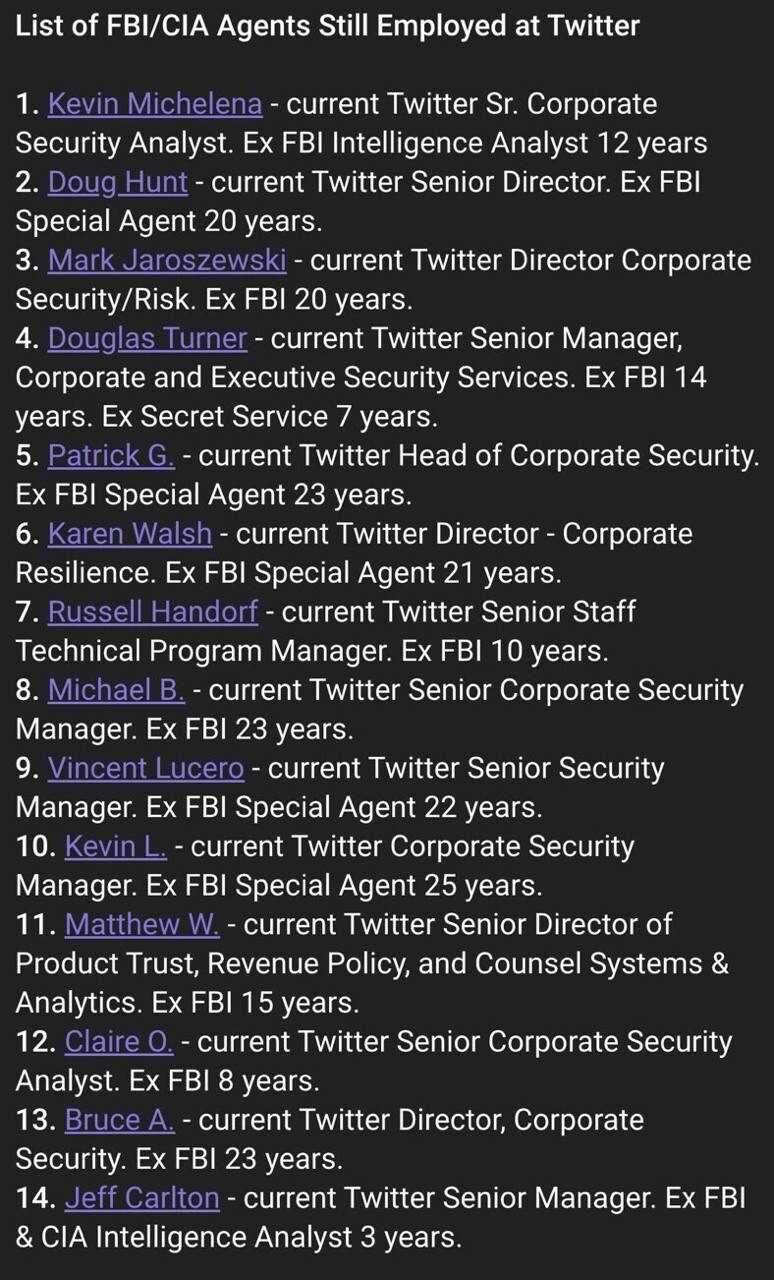774x1280 pixels.
Task: Follow the Douglas Turner link
Action: 147,338
